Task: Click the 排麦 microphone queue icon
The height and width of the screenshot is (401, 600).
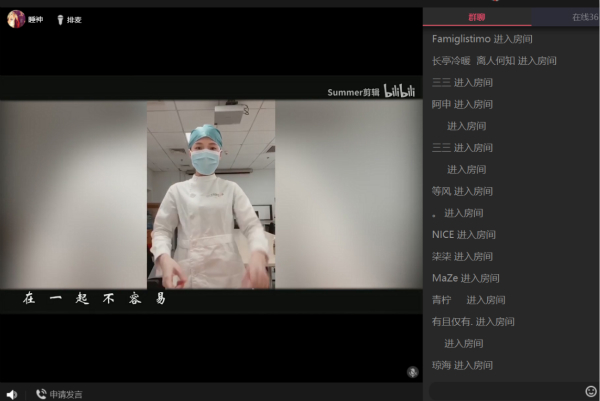Action: 60,19
